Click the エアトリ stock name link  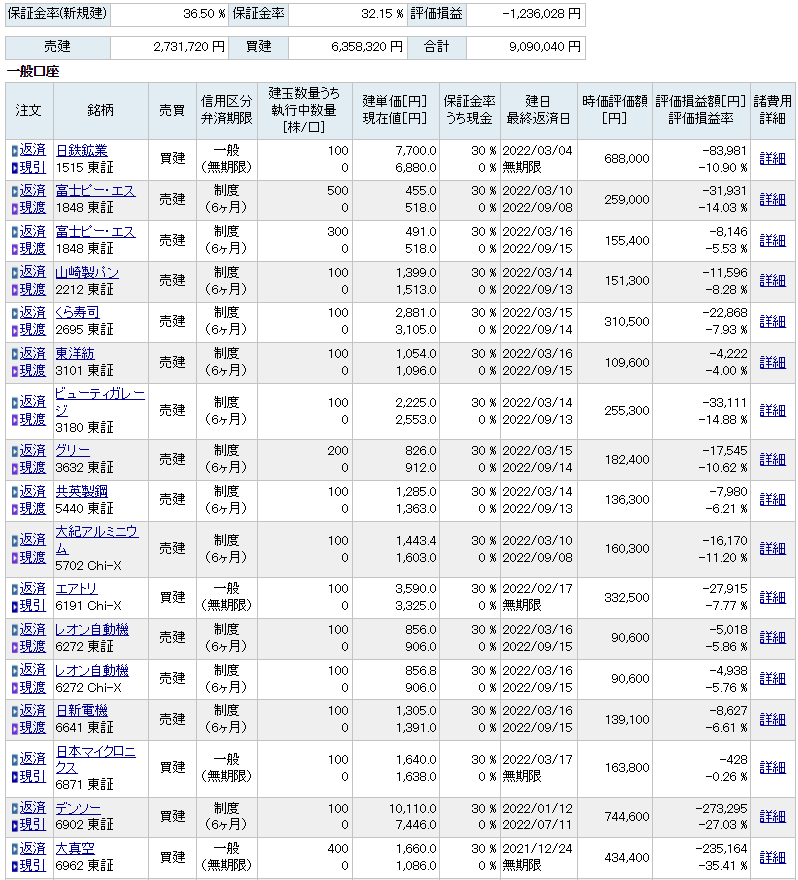coord(78,589)
